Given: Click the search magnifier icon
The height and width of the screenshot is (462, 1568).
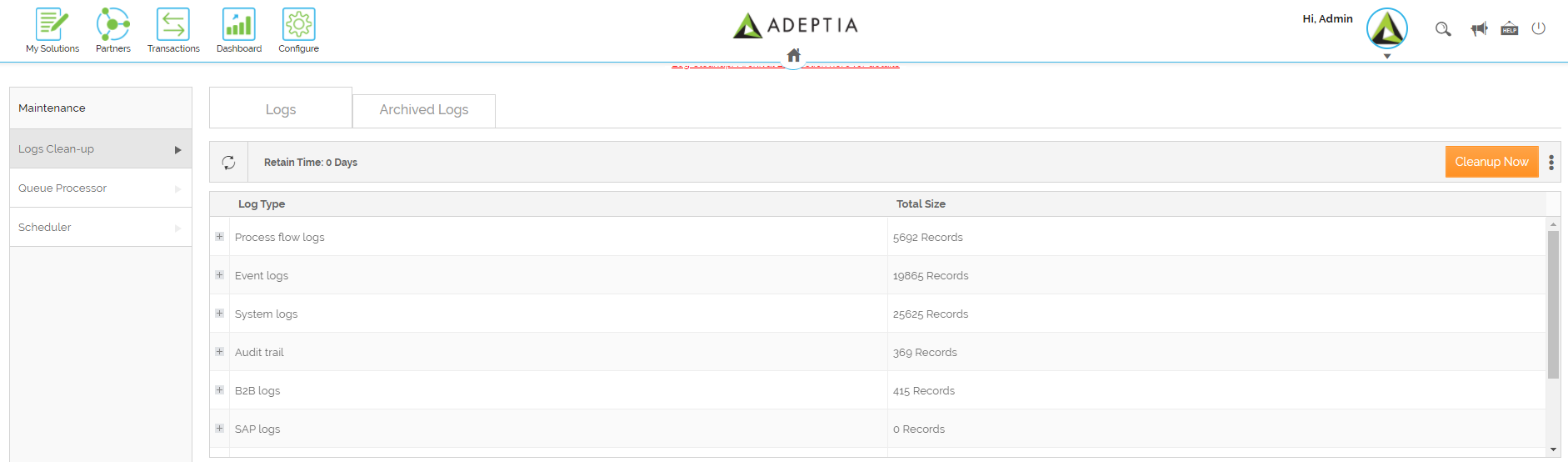Looking at the screenshot, I should (x=1443, y=29).
